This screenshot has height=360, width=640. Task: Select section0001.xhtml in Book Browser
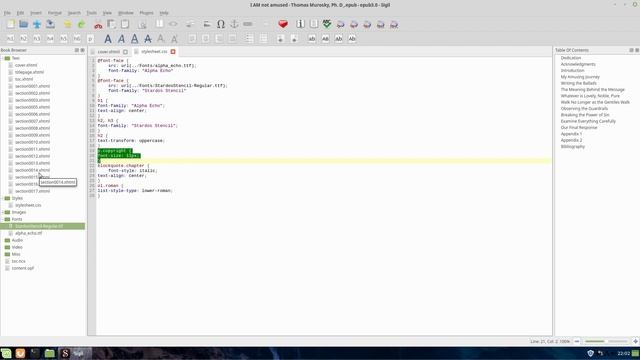(32, 86)
